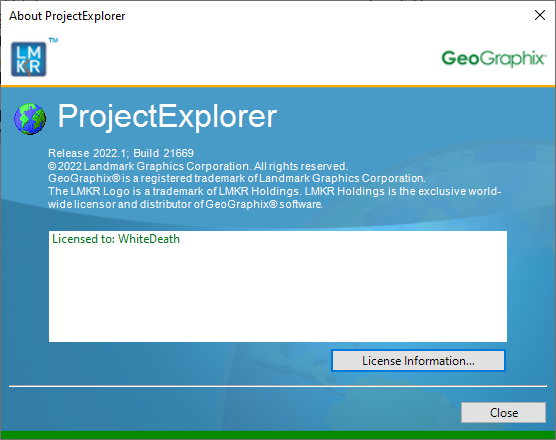
Task: Open the License Information dialog
Action: [x=418, y=361]
